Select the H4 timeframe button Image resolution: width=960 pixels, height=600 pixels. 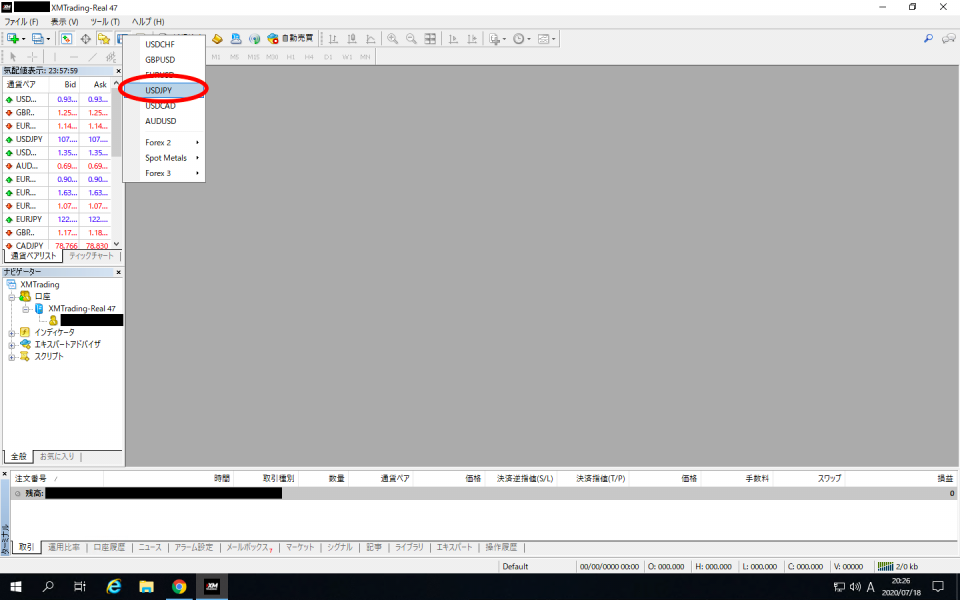click(309, 57)
